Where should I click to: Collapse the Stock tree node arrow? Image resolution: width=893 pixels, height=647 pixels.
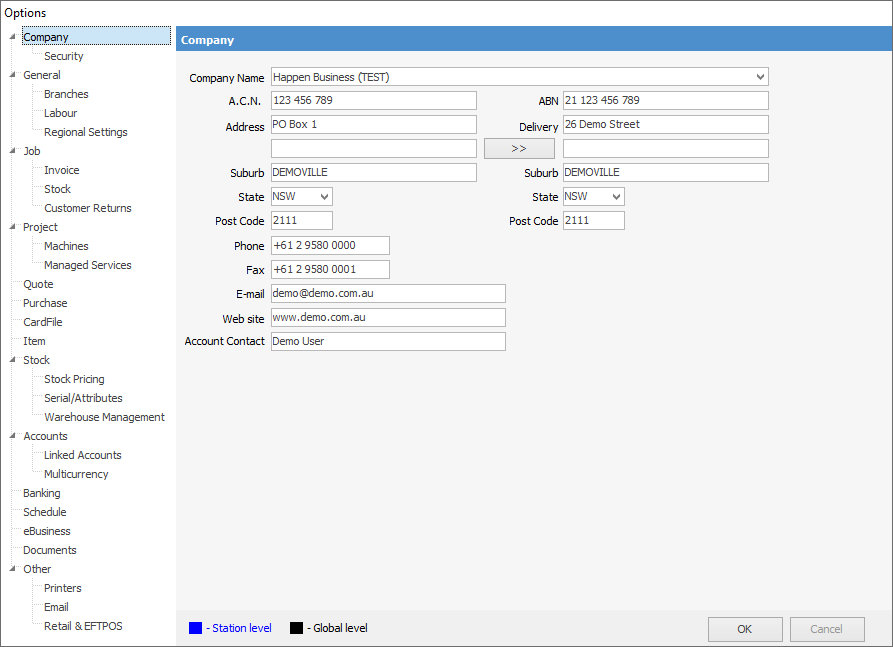tap(12, 360)
